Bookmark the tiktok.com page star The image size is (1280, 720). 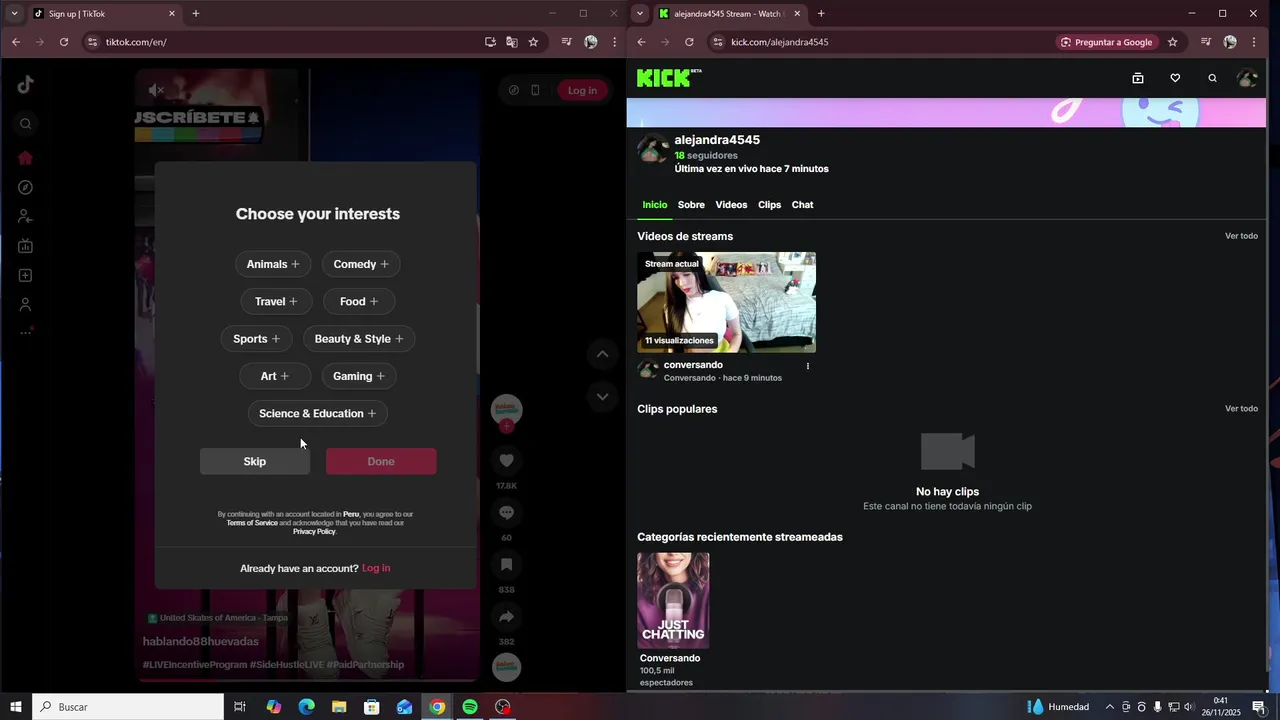click(533, 42)
